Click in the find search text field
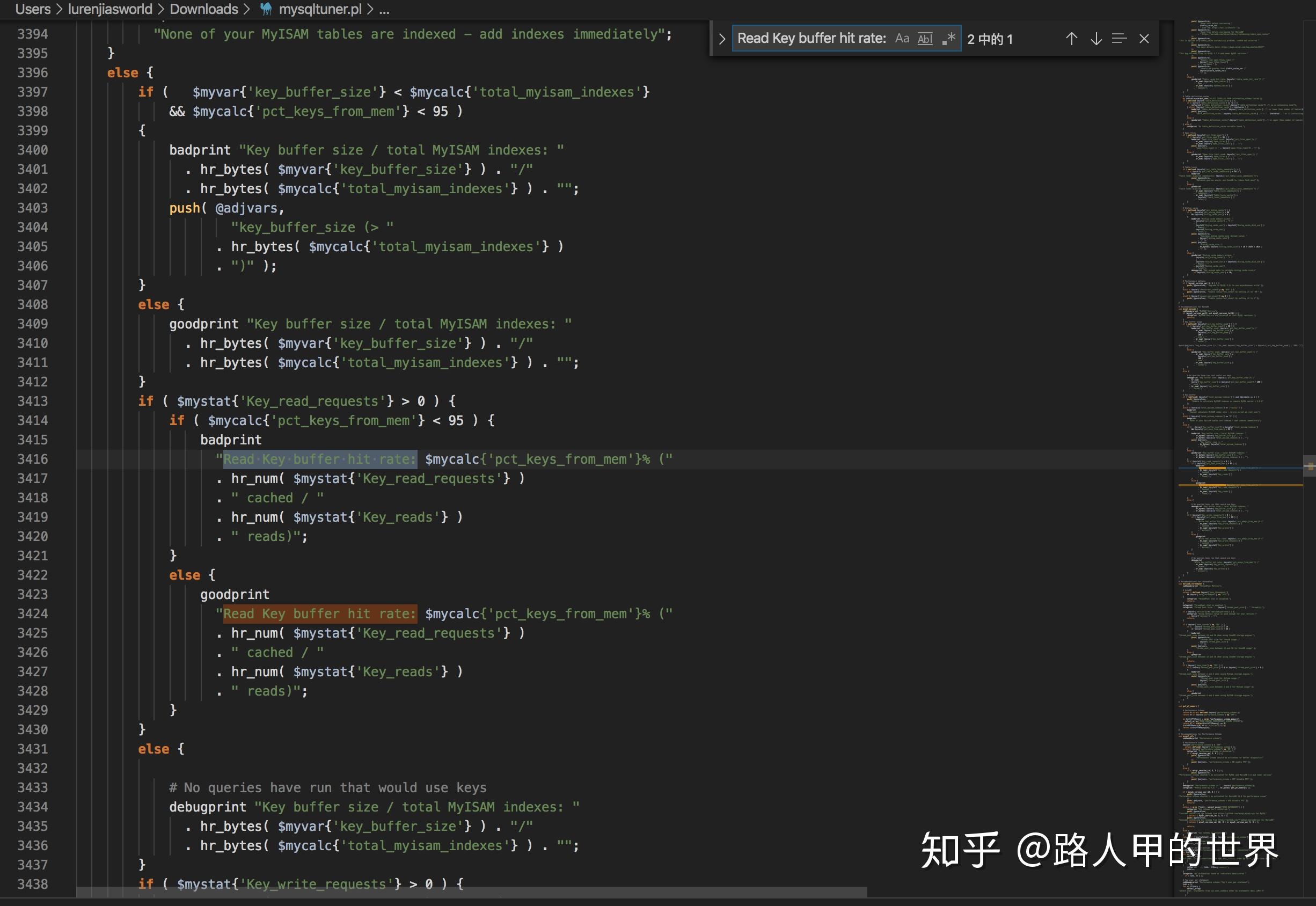Screen dimensions: 1316x906 [x=811, y=39]
